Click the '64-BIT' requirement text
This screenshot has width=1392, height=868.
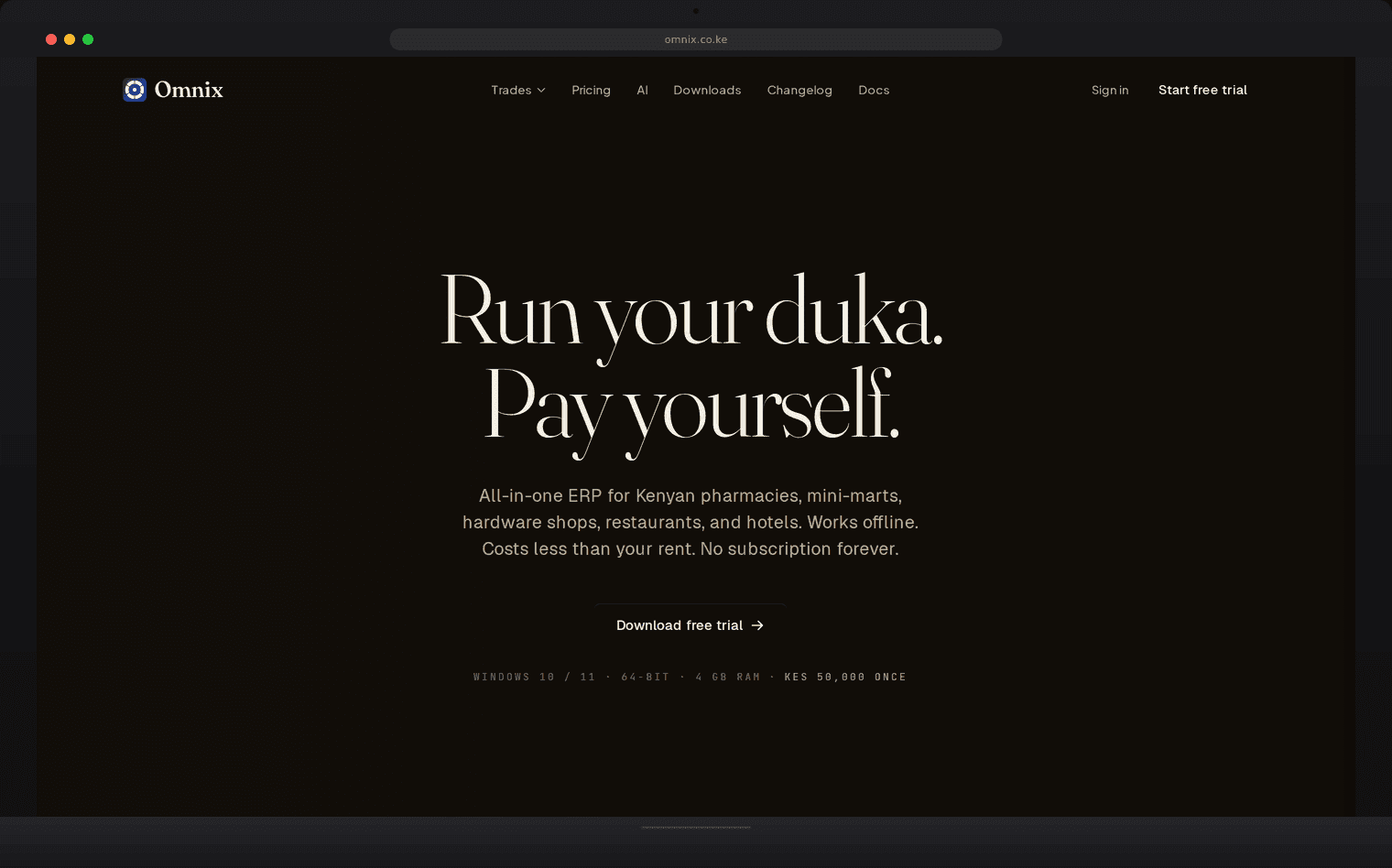tap(646, 678)
